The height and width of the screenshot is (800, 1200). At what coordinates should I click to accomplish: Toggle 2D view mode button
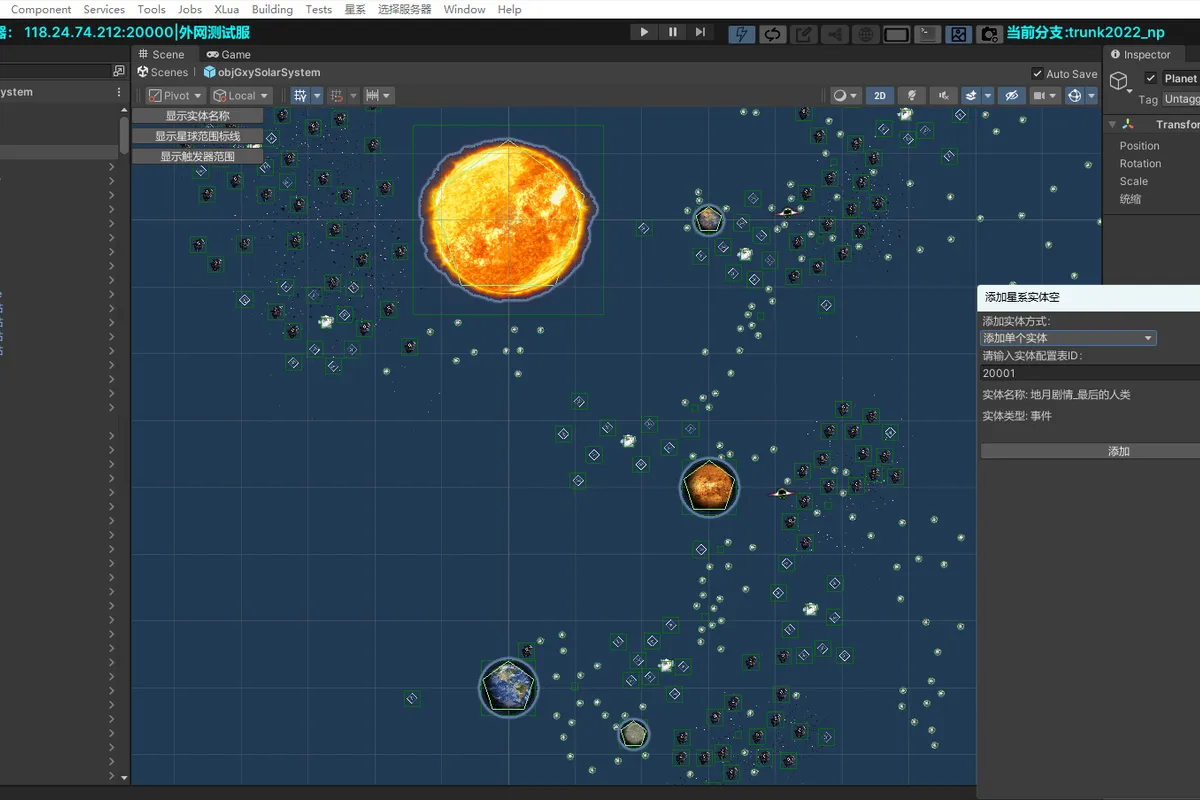879,96
